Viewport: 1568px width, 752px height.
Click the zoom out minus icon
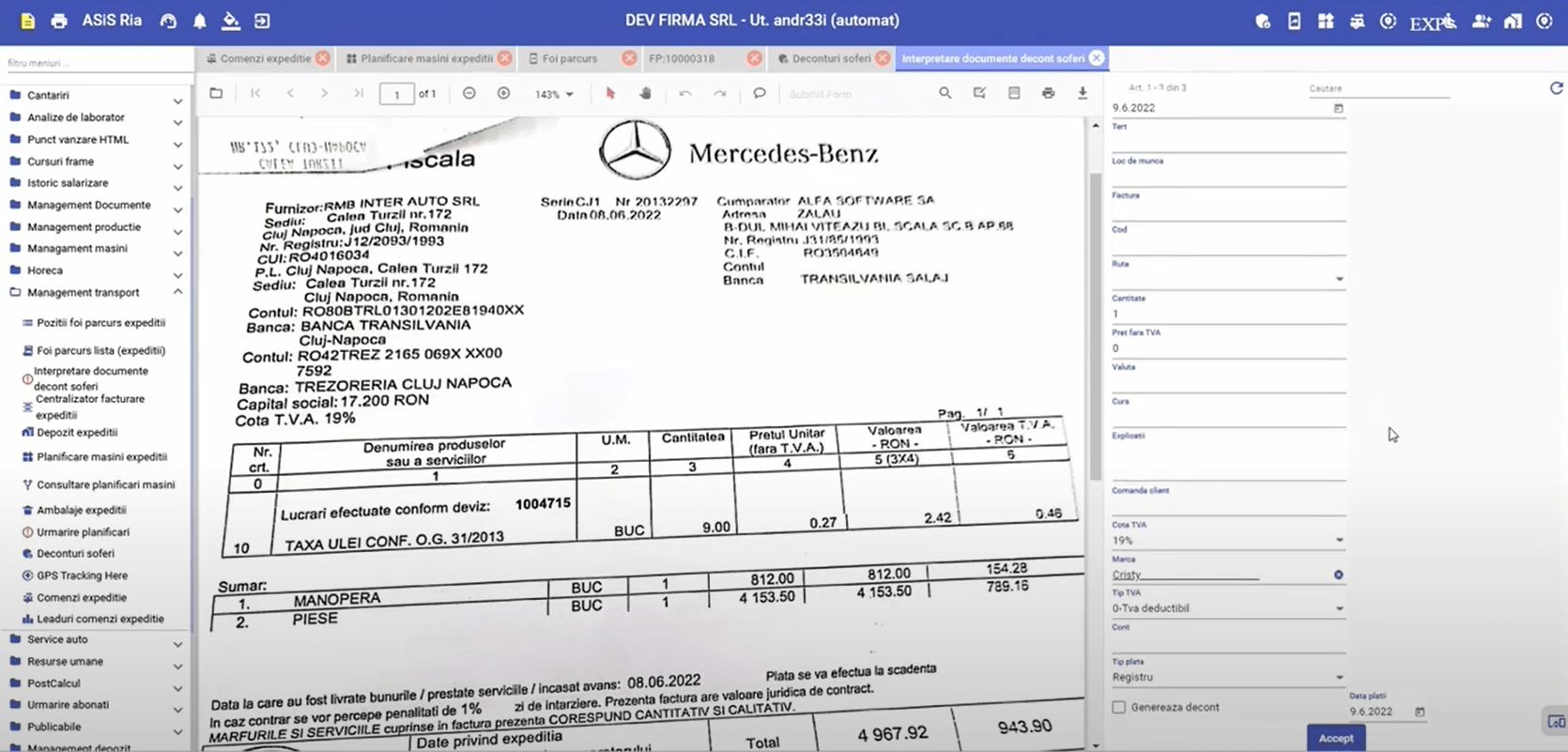(x=469, y=94)
